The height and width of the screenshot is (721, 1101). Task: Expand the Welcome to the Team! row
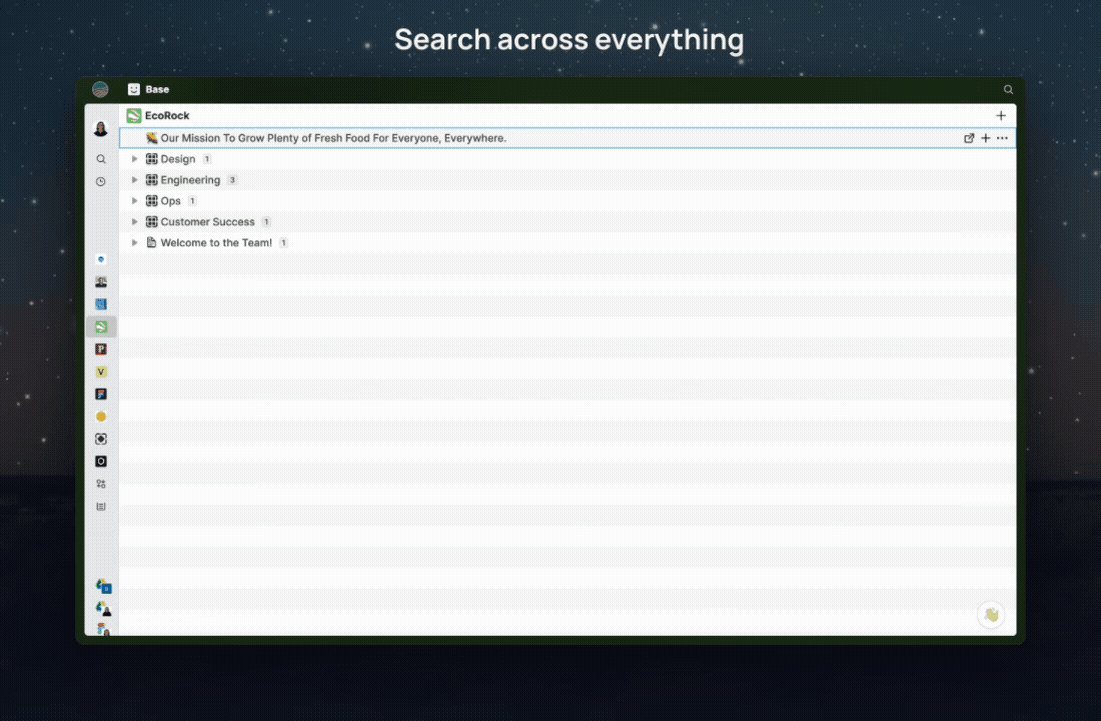(x=134, y=243)
